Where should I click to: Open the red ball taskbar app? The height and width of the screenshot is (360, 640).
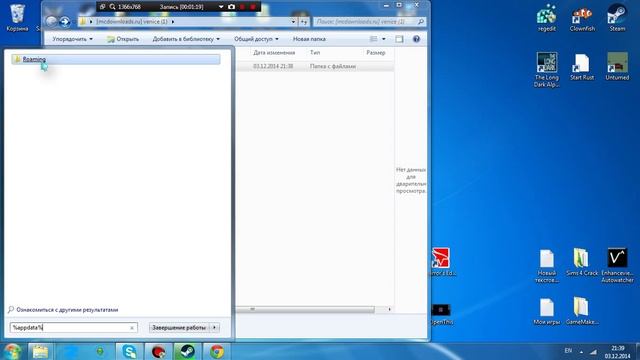click(x=158, y=351)
